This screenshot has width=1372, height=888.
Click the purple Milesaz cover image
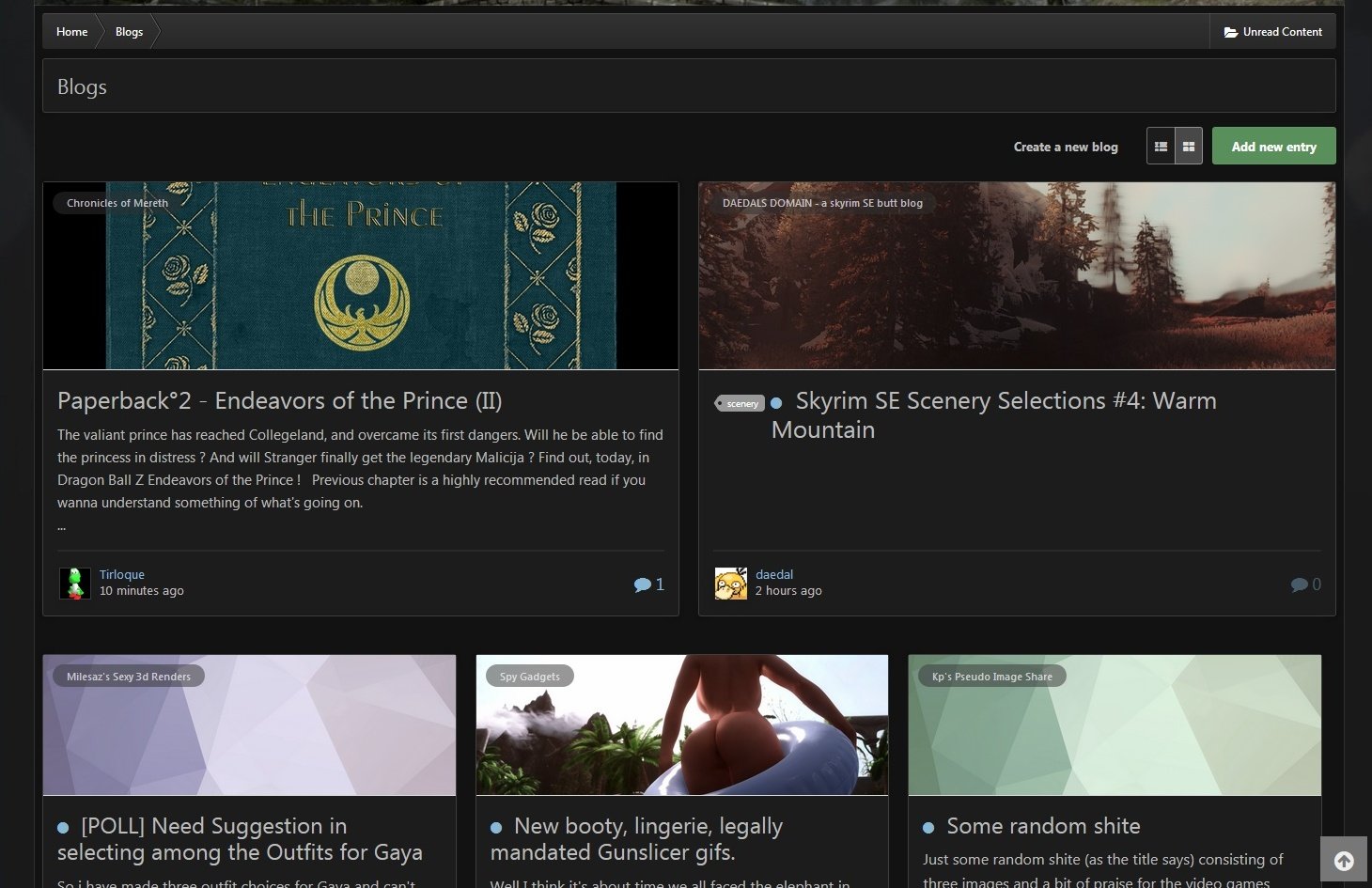[249, 725]
